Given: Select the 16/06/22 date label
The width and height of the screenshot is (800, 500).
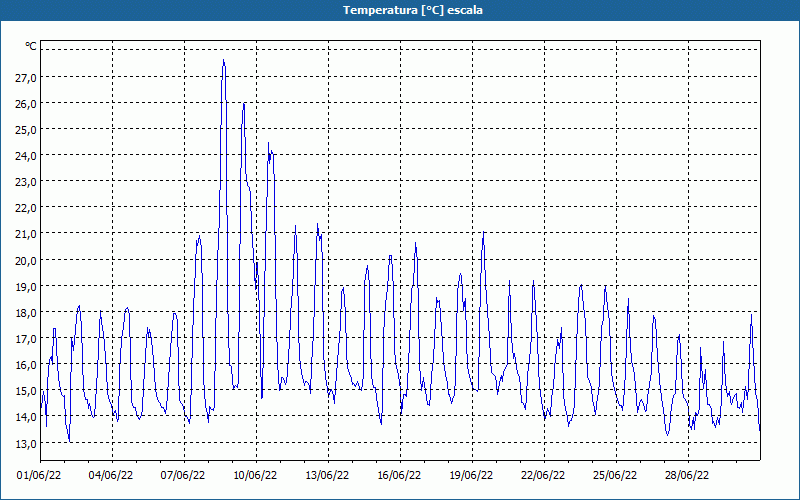Looking at the screenshot, I should click(399, 475).
